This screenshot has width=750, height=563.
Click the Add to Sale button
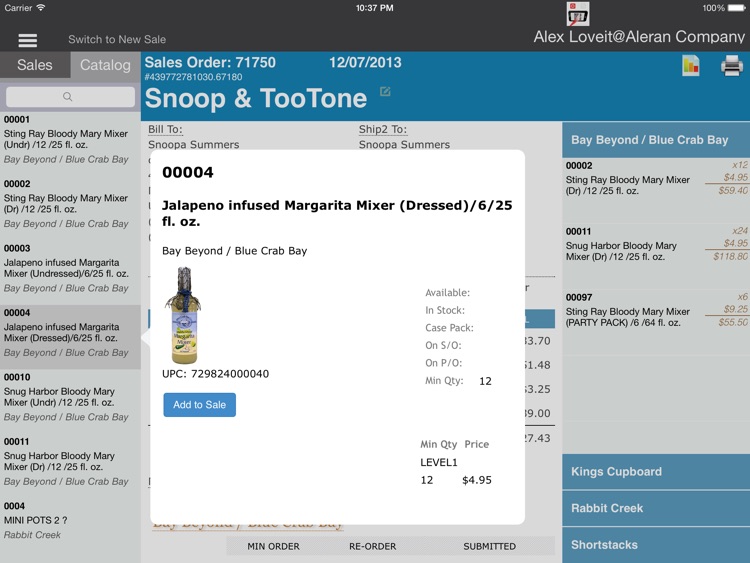[x=199, y=405]
